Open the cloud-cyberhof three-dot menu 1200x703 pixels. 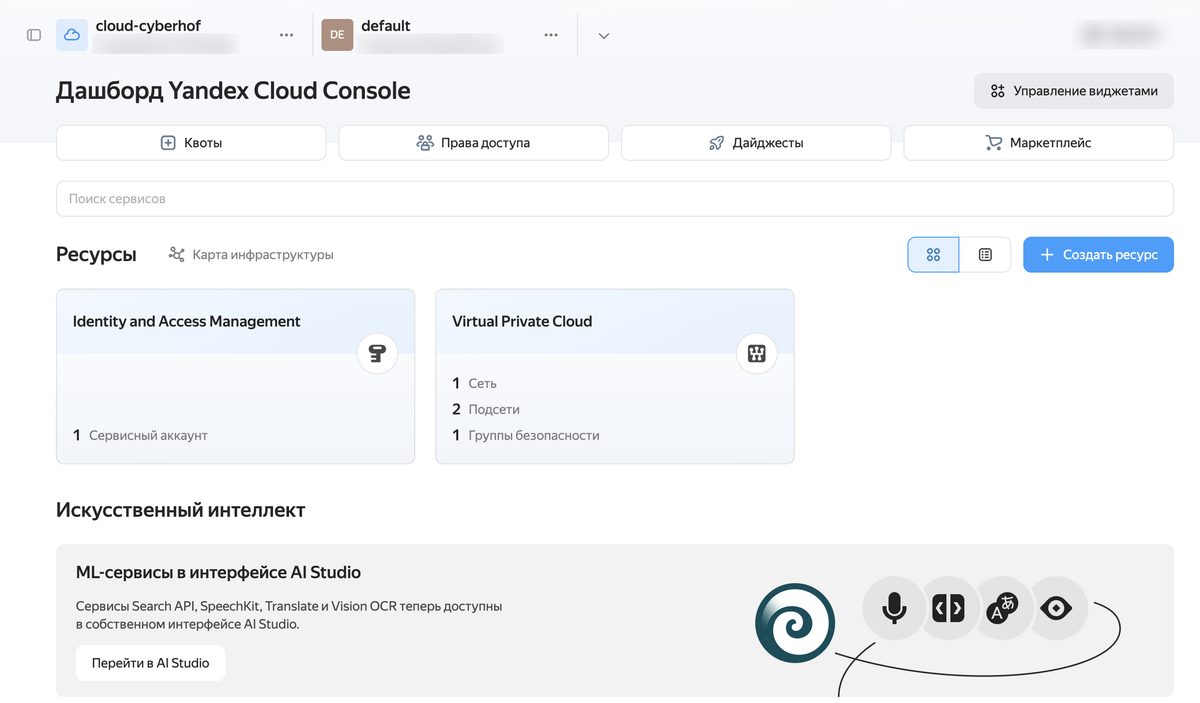(x=287, y=35)
